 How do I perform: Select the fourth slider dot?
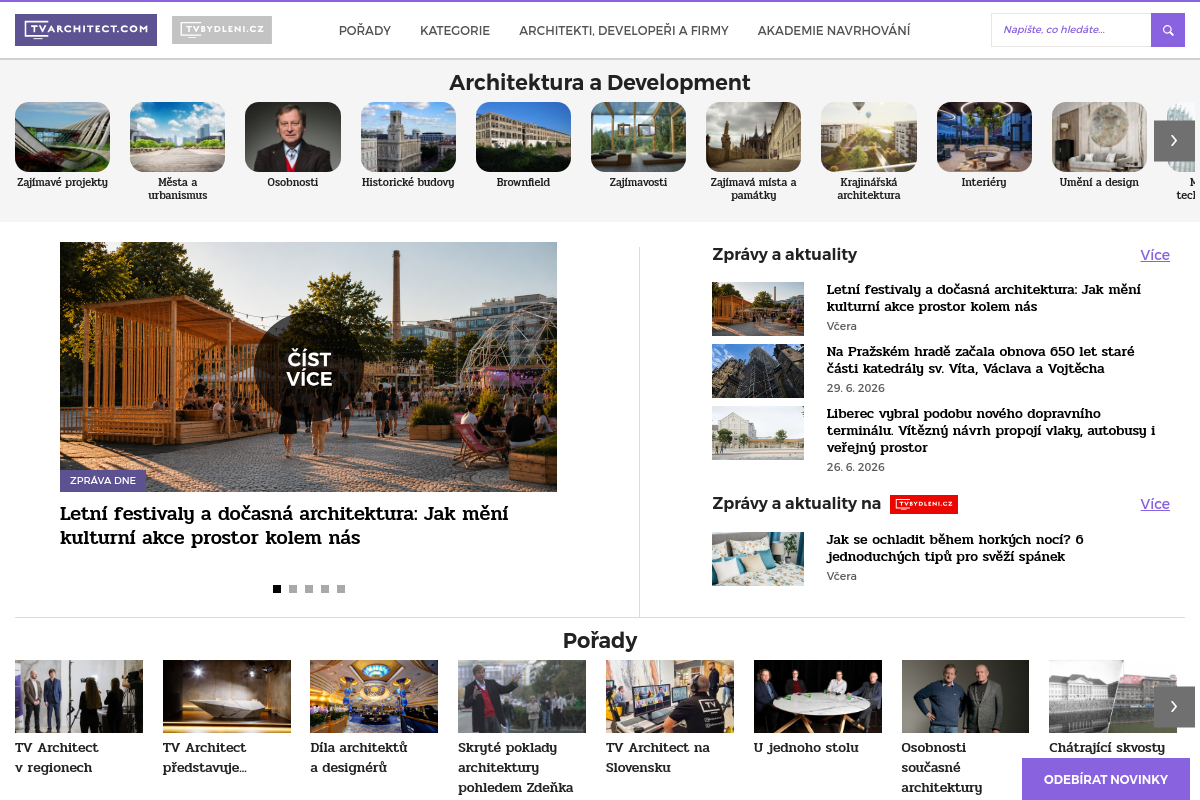click(x=325, y=589)
